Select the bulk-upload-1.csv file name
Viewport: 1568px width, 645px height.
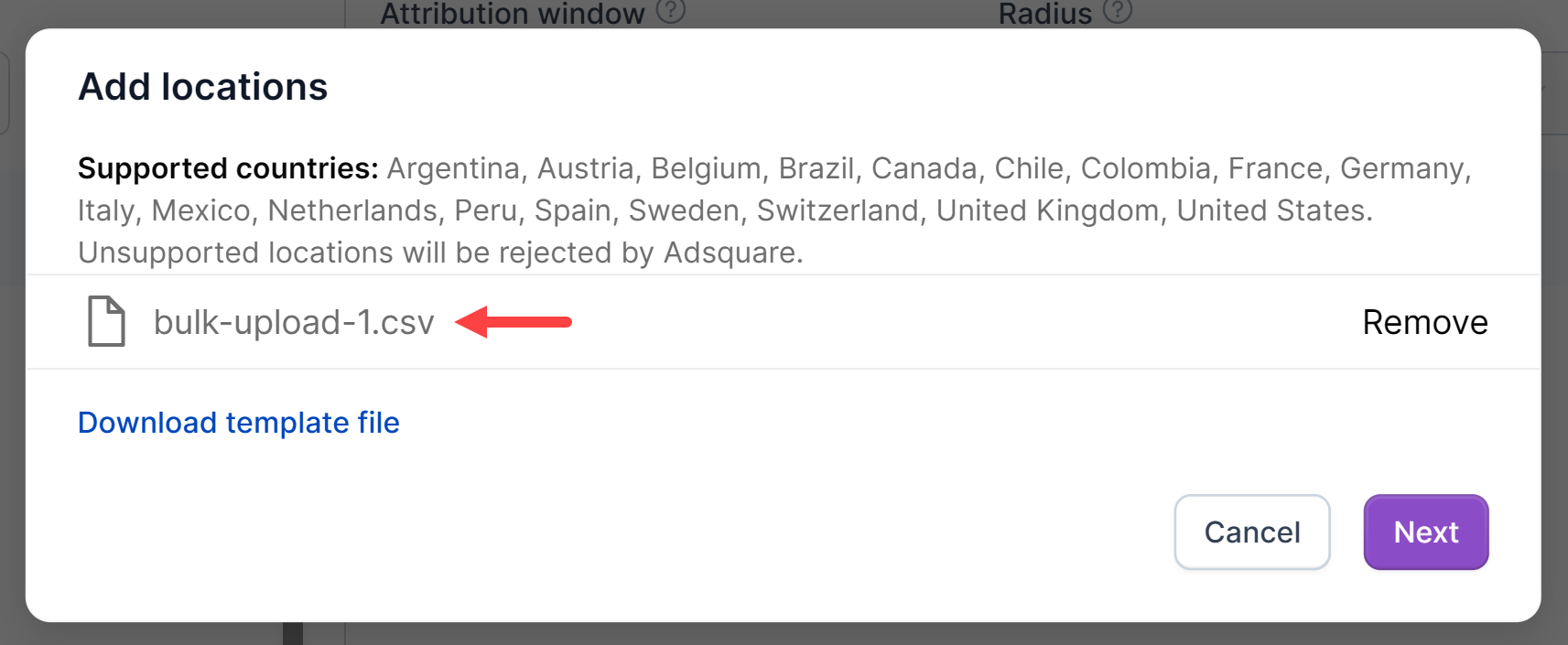(294, 322)
